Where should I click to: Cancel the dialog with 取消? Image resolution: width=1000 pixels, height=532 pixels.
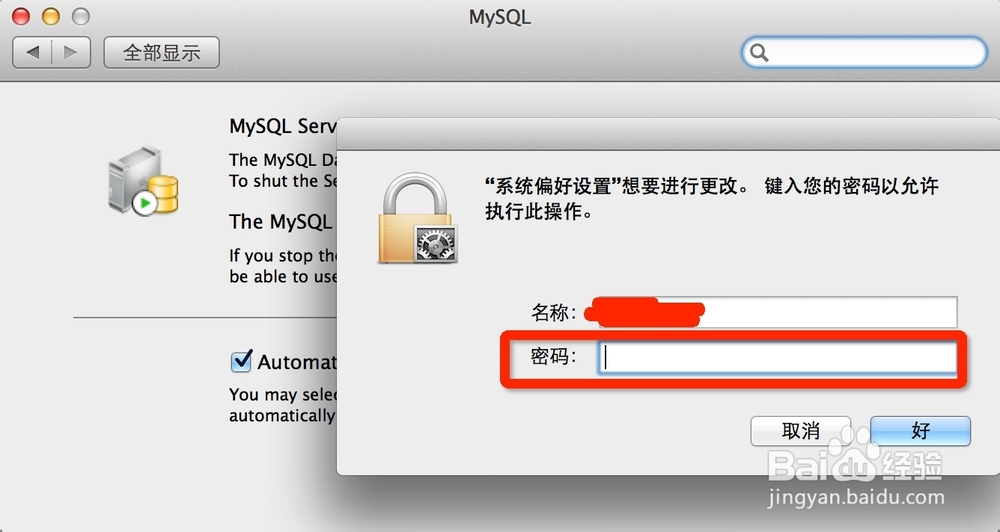click(800, 431)
